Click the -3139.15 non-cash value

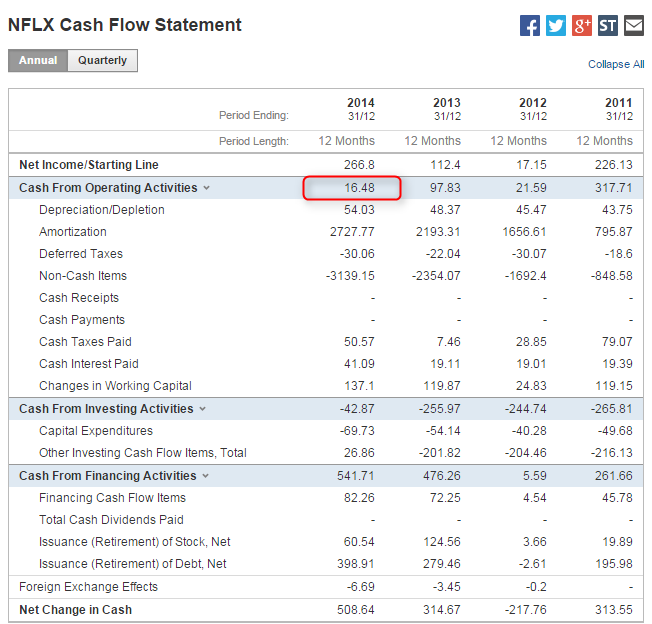click(x=350, y=276)
